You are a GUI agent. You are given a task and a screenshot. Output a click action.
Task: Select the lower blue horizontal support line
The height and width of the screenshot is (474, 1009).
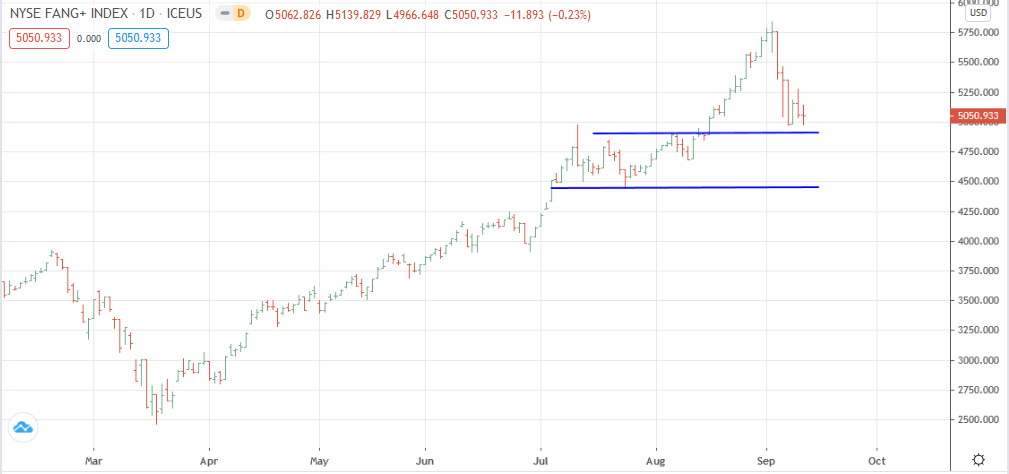click(x=685, y=187)
